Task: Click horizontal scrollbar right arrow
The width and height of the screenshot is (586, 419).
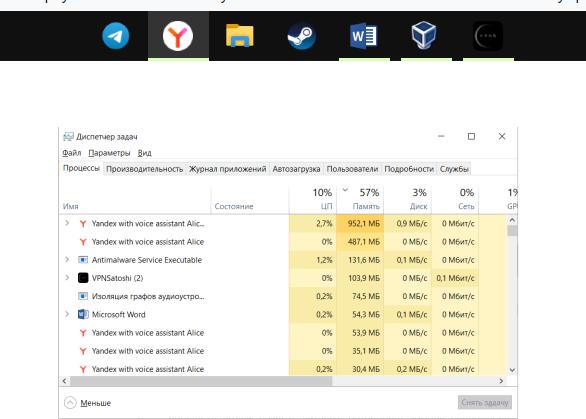Action: pyautogui.click(x=501, y=381)
